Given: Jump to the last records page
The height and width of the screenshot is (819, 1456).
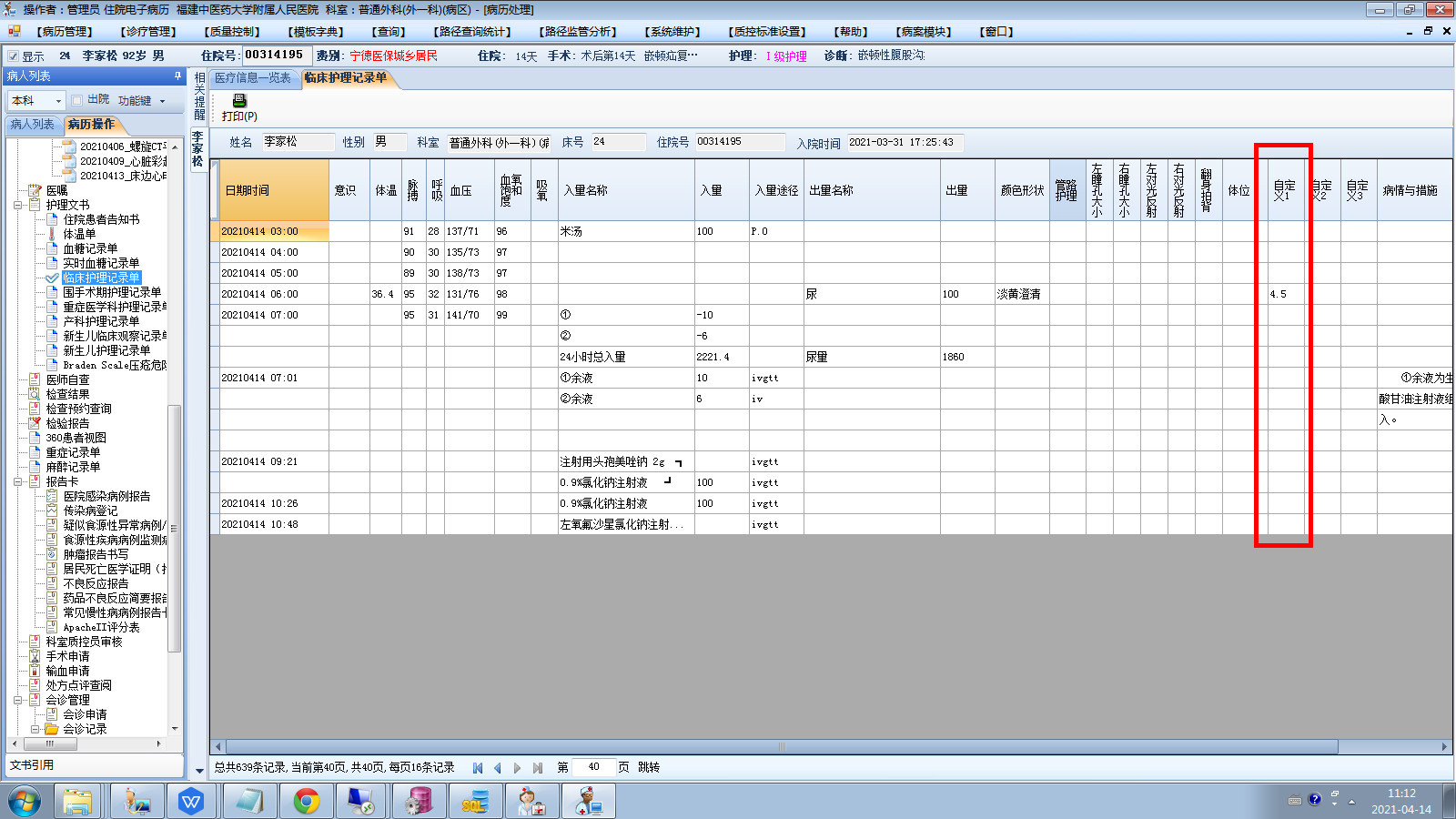Looking at the screenshot, I should tap(538, 768).
